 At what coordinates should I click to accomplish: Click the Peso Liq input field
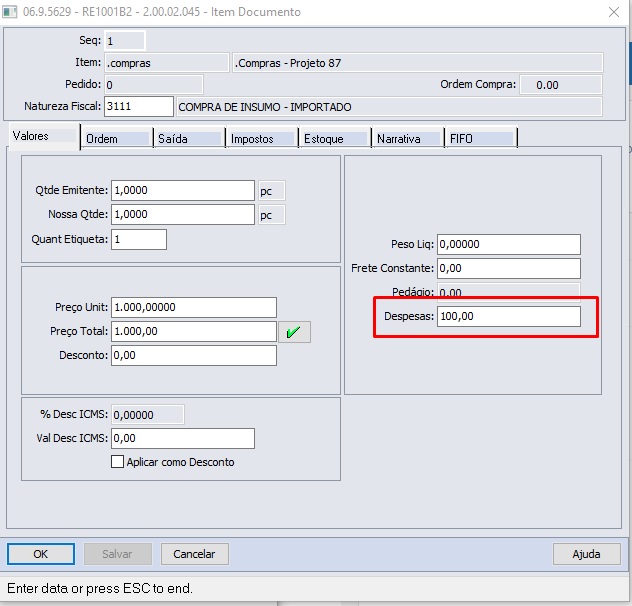tap(509, 244)
